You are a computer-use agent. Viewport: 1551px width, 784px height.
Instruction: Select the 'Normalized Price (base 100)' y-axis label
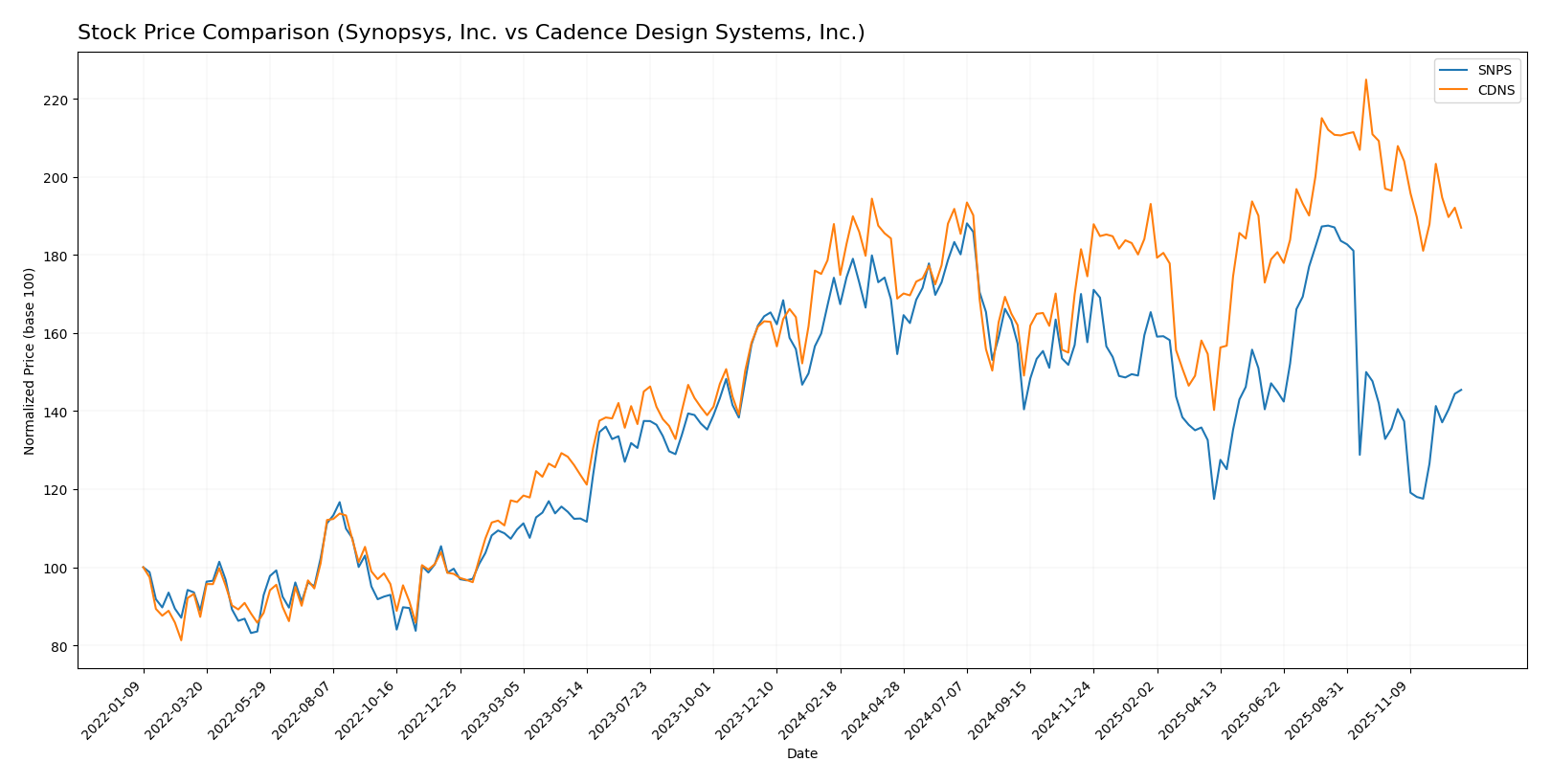click(x=30, y=360)
